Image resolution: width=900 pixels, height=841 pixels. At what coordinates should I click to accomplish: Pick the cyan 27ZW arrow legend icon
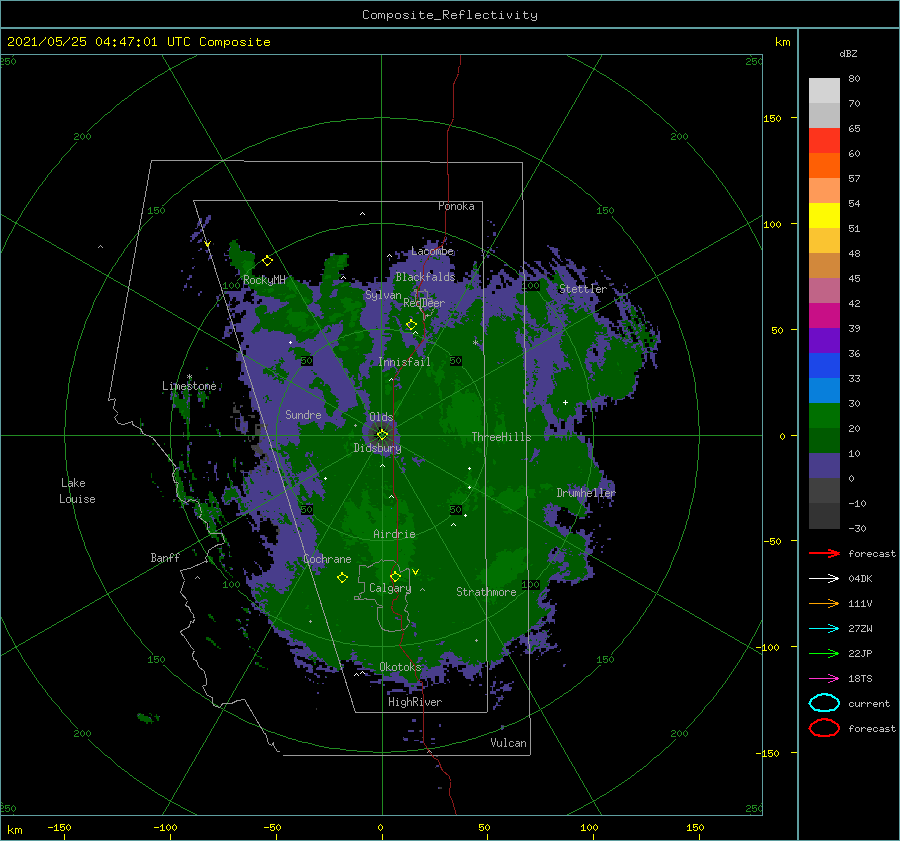pos(824,629)
